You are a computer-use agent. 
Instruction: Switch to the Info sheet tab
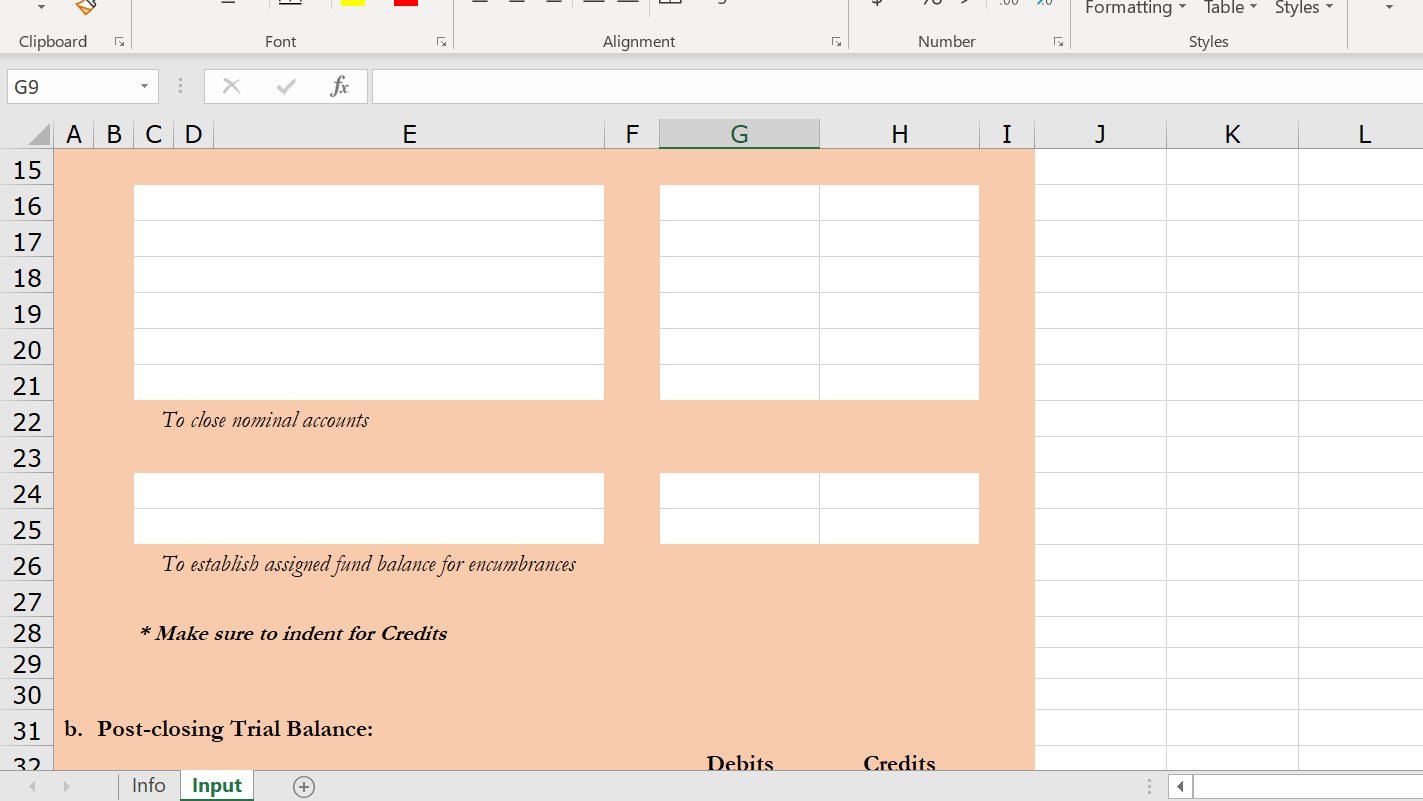149,786
